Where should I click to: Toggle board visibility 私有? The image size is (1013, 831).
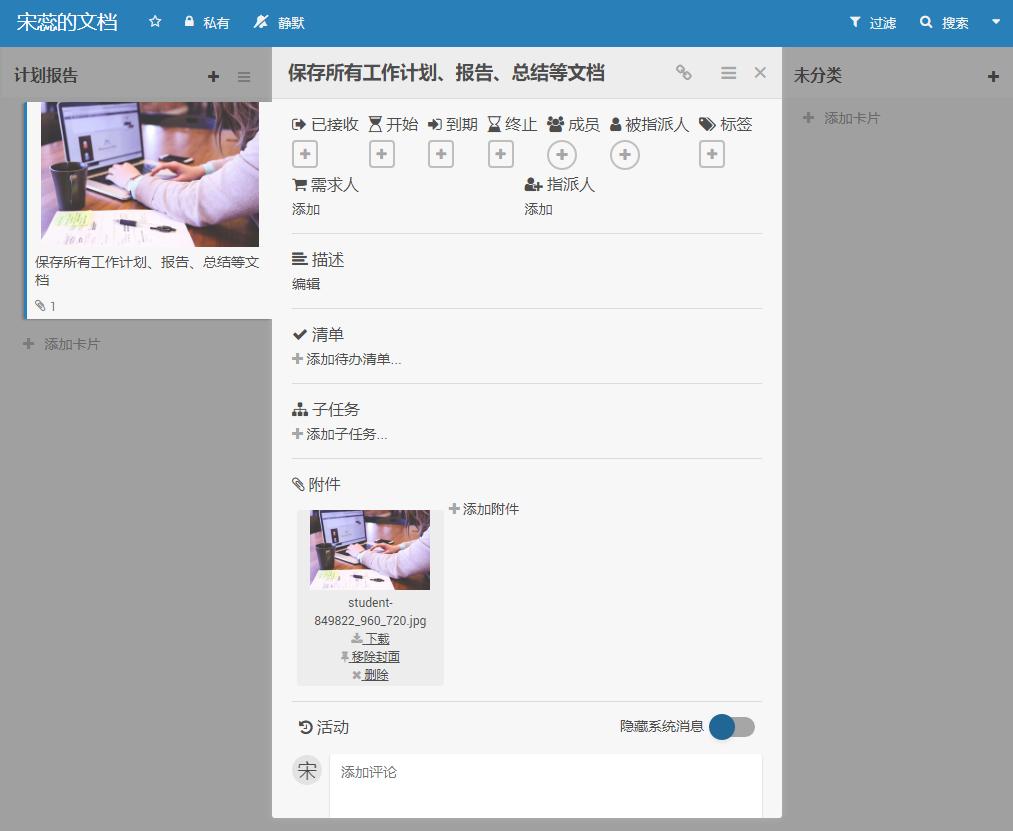(207, 22)
